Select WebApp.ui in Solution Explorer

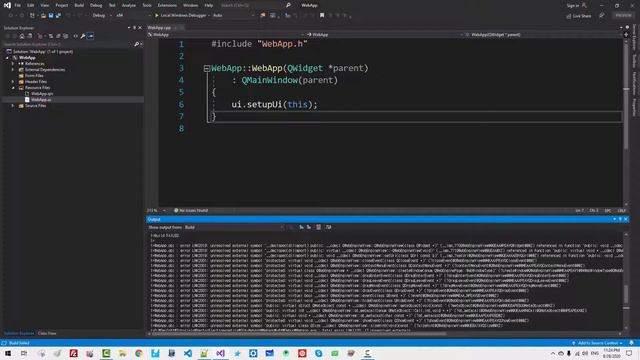click(41, 100)
